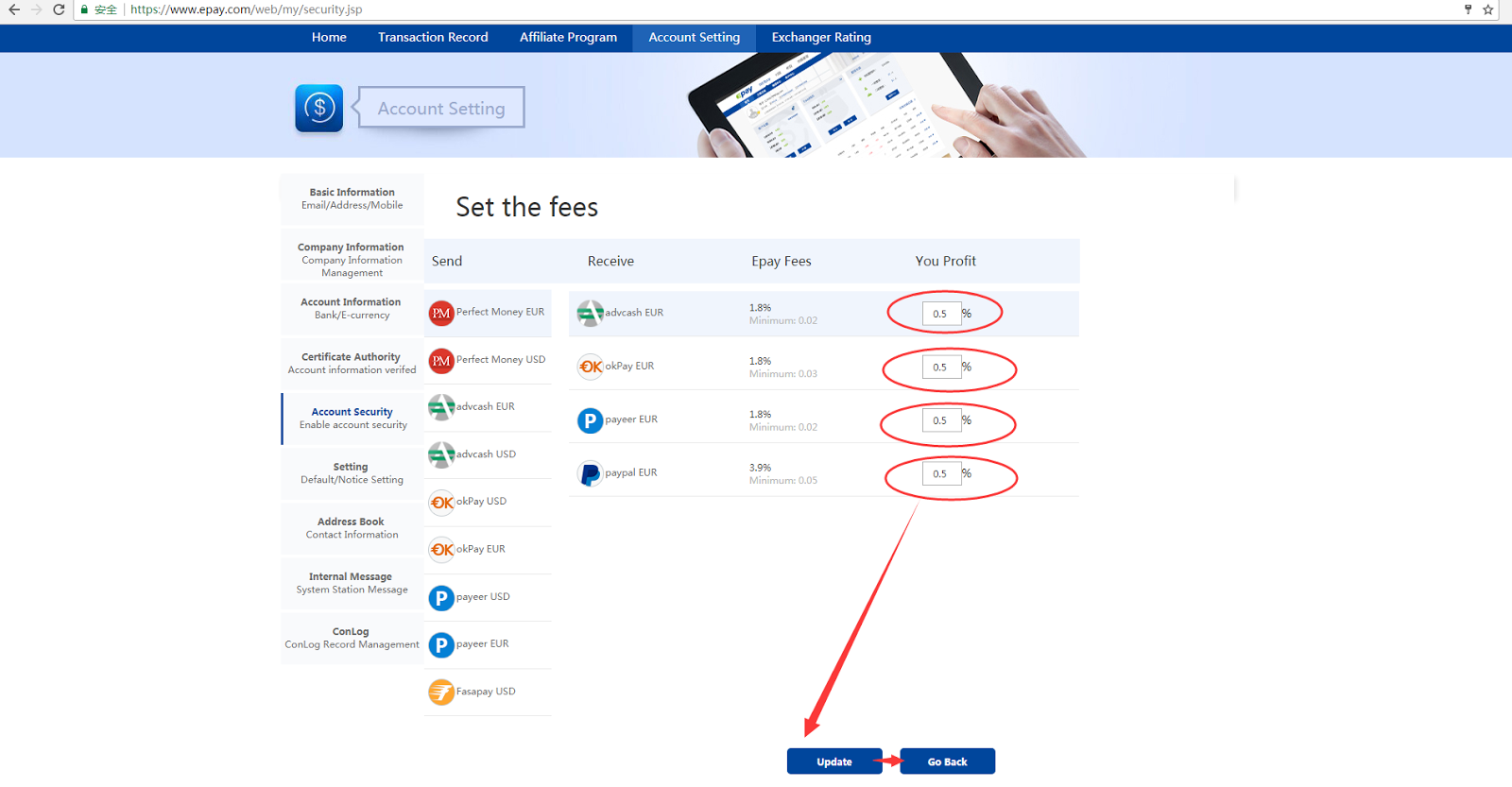Click the okPay EUR send icon
Image resolution: width=1512 pixels, height=787 pixels.
coord(441,550)
